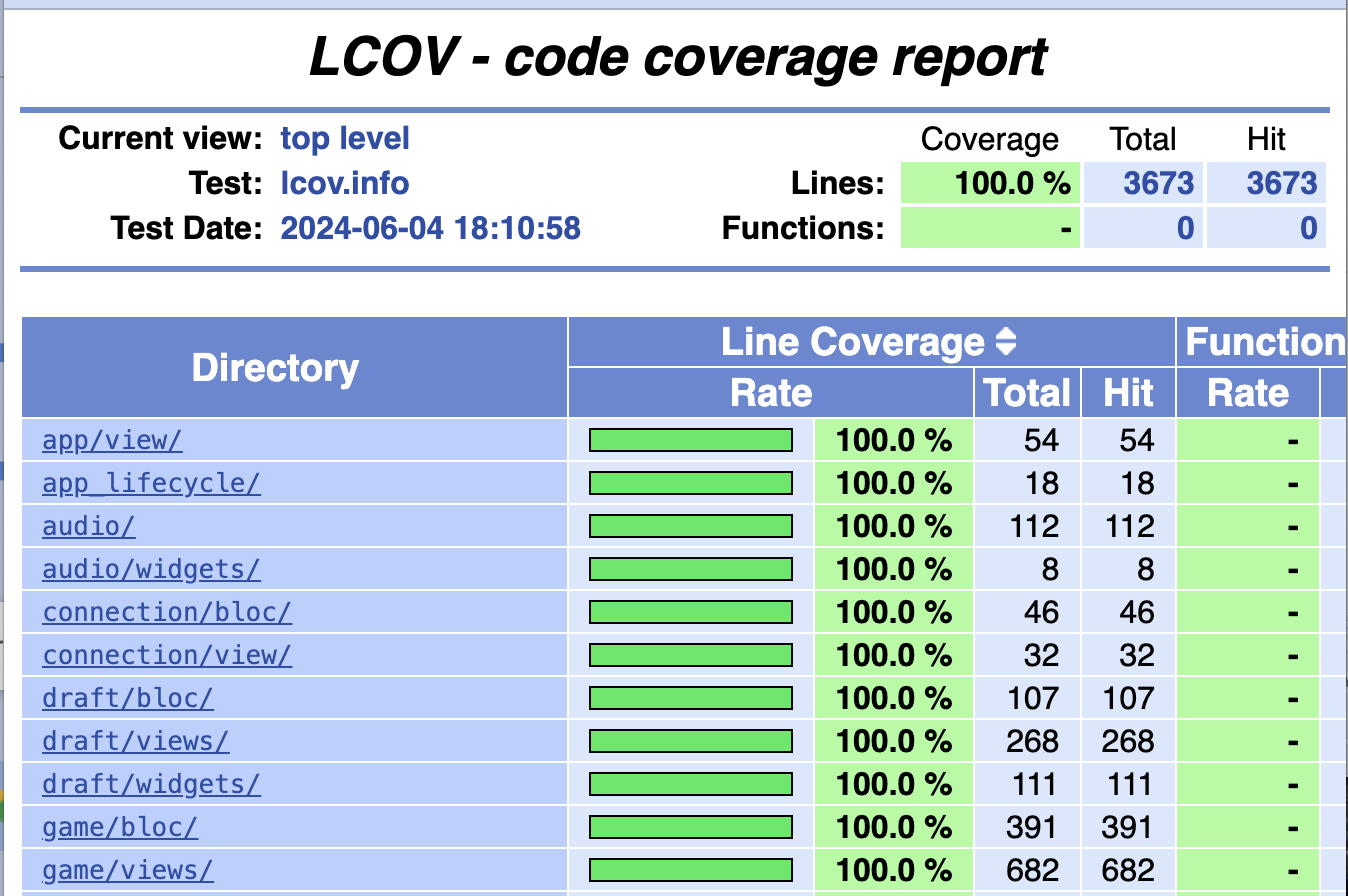1348x896 pixels.
Task: Open the audio/ directory link
Action: coord(89,526)
